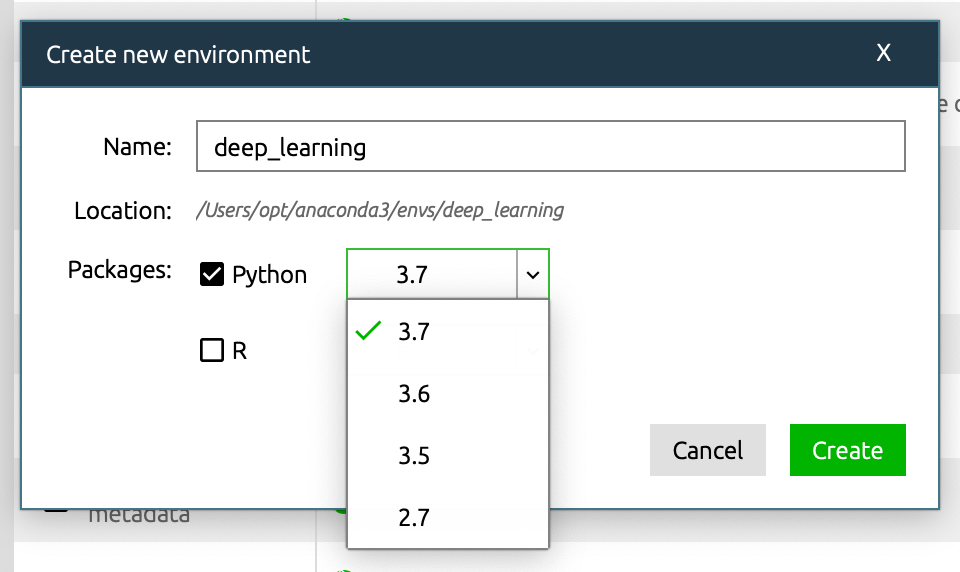The height and width of the screenshot is (572, 960).
Task: Click the green Create button
Action: tap(847, 450)
